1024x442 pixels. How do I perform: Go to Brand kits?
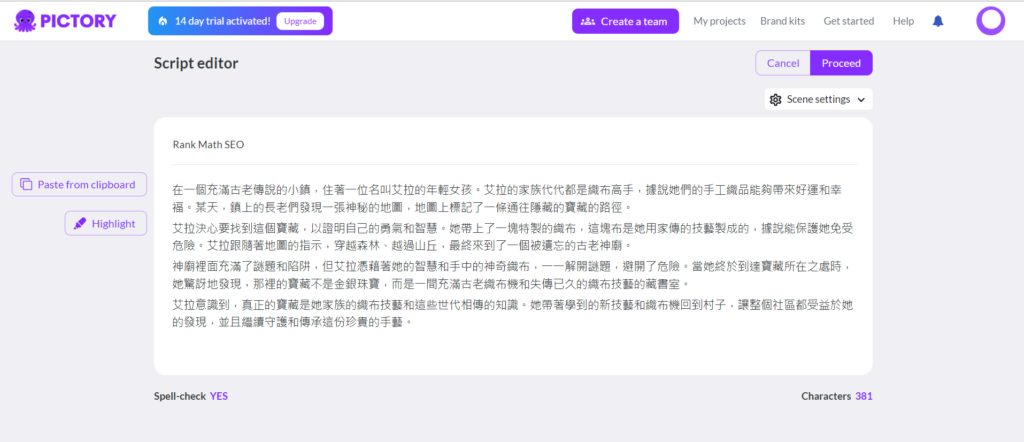(784, 21)
